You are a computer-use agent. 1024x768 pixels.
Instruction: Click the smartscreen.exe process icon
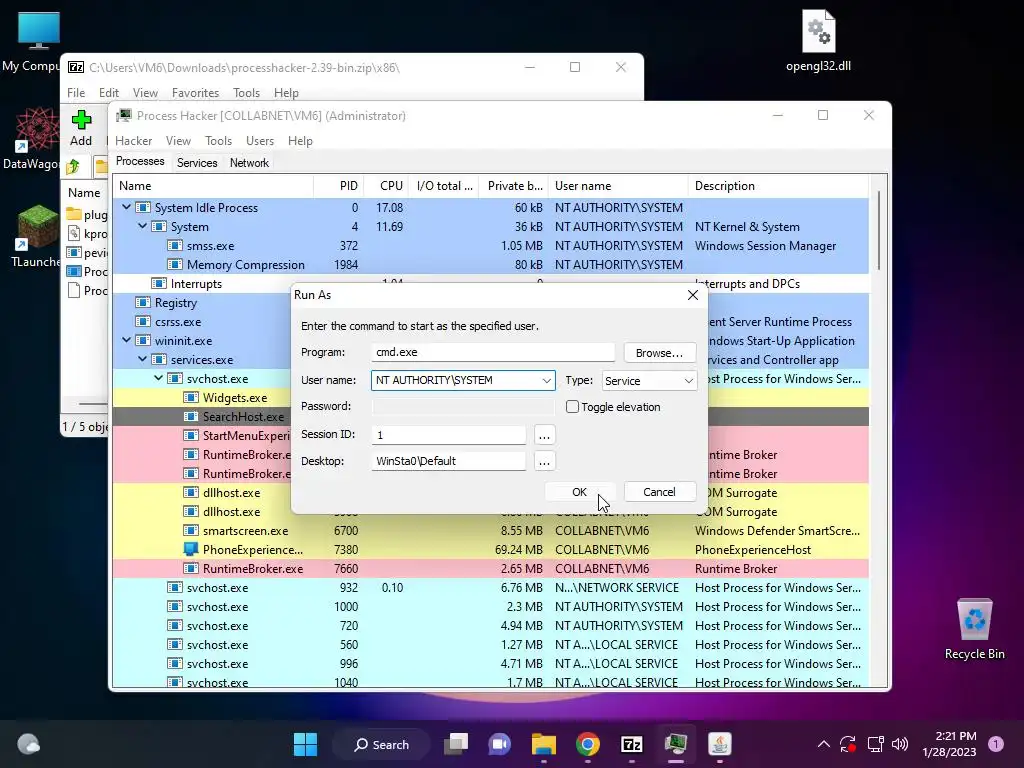[191, 530]
